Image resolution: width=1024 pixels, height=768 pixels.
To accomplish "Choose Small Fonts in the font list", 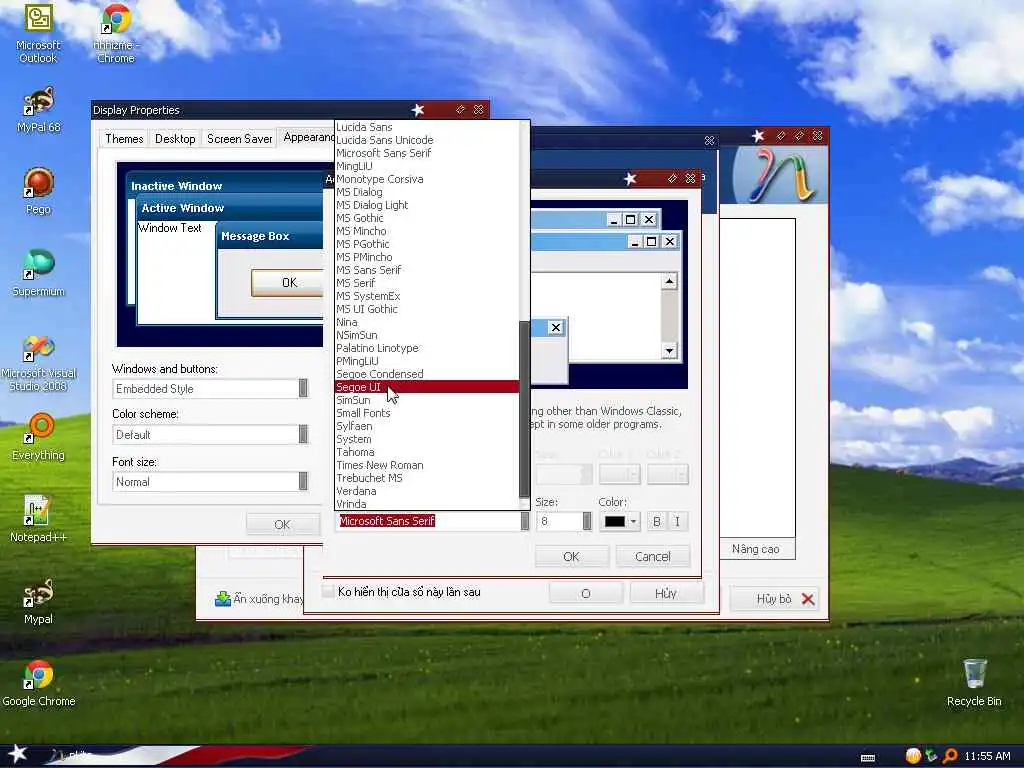I will click(x=426, y=413).
